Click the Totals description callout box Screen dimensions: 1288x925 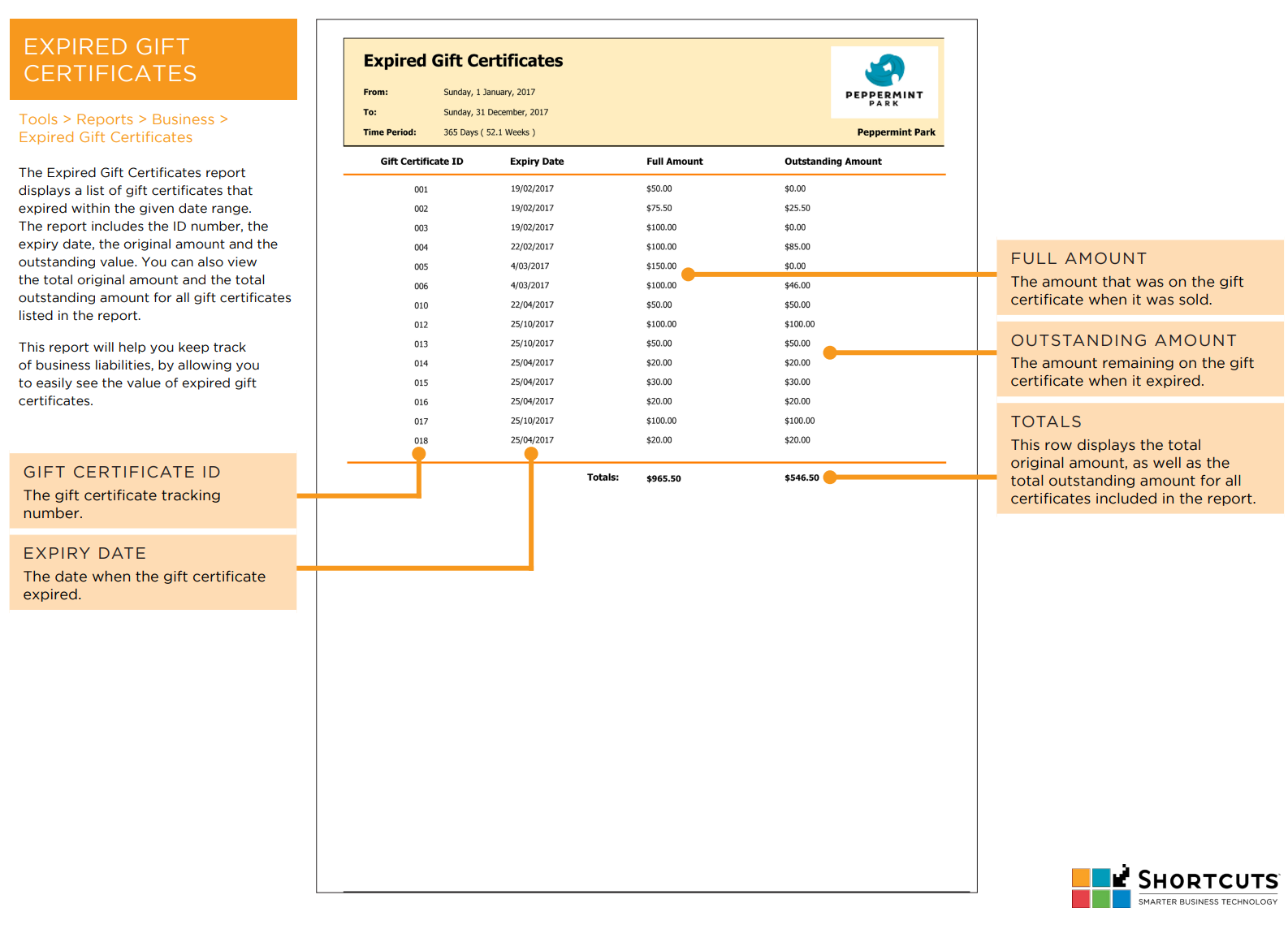click(1139, 459)
